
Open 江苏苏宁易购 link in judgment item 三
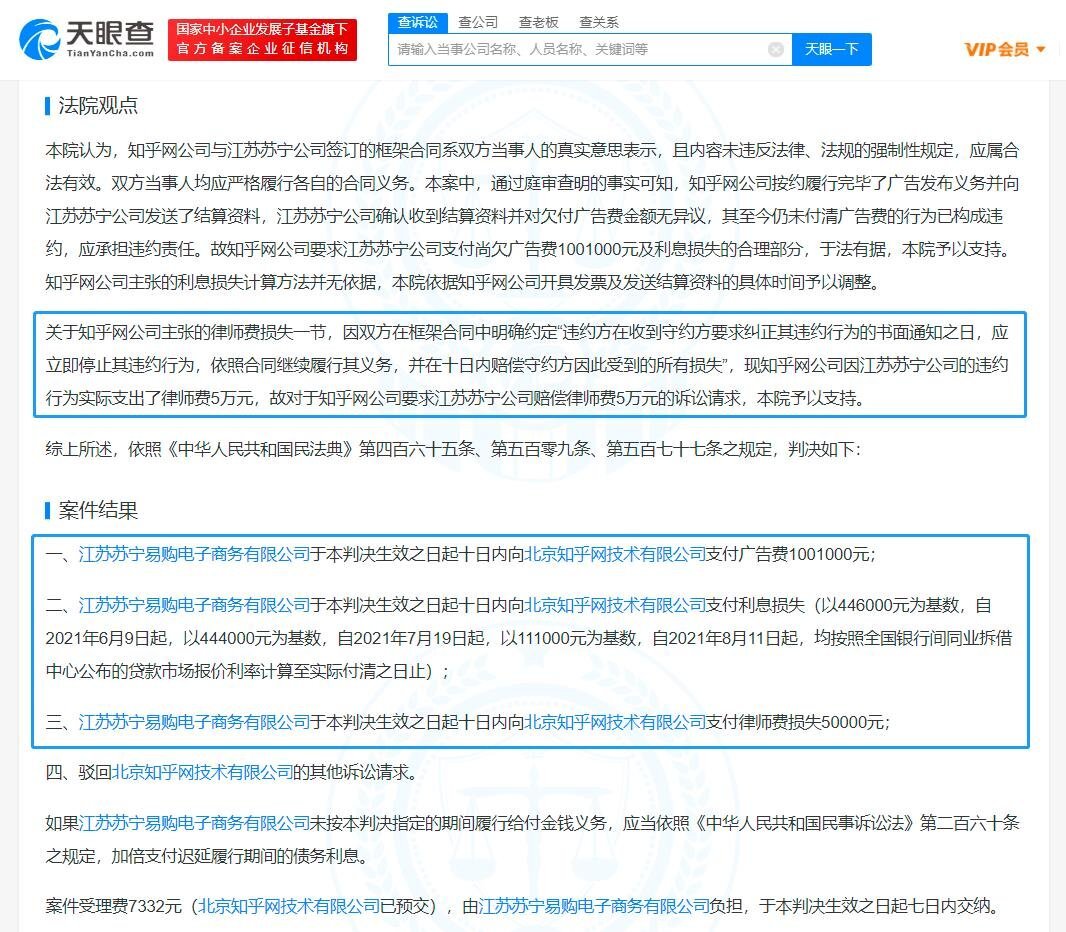[x=194, y=722]
